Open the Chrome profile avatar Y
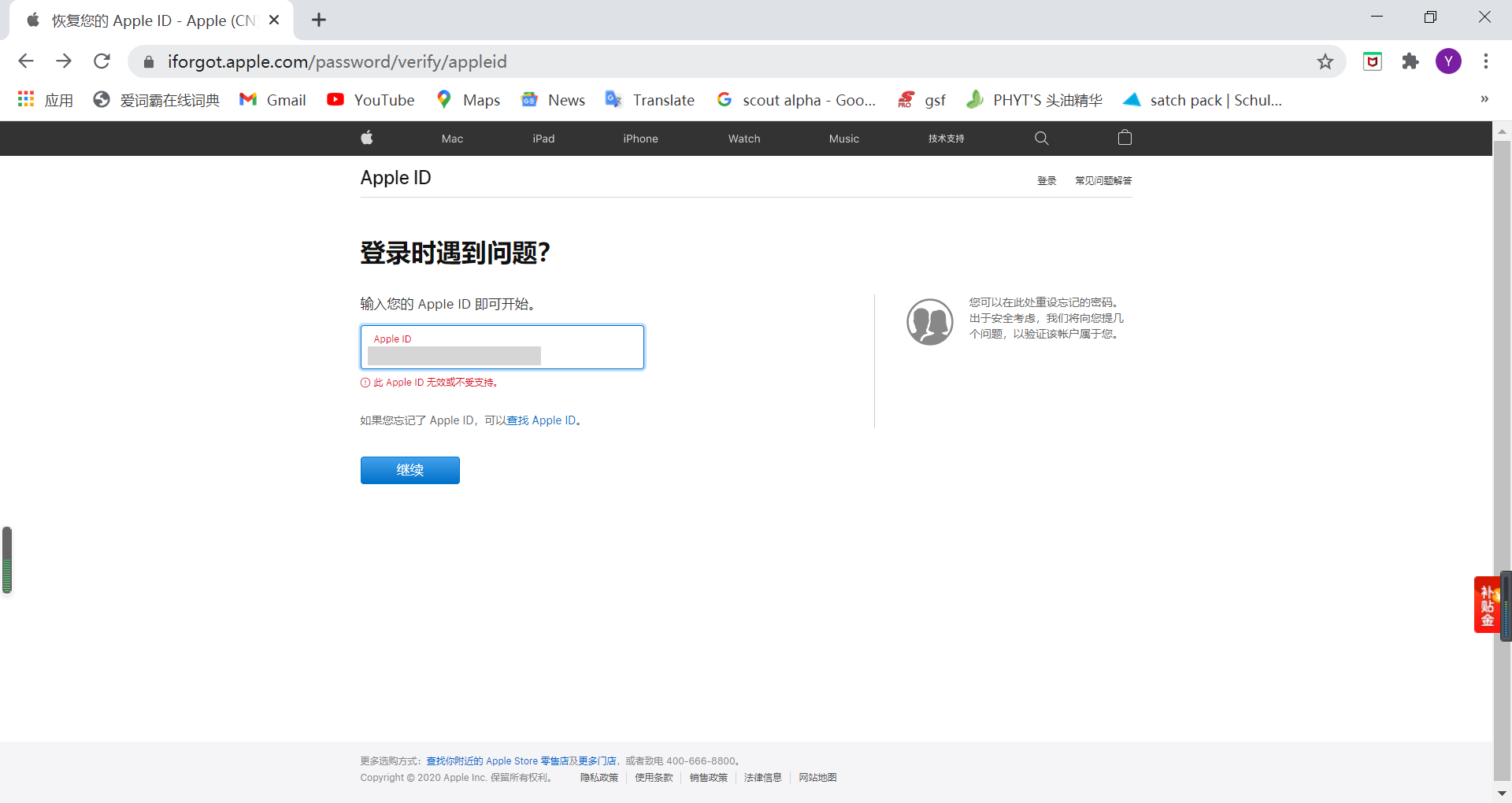 (x=1448, y=61)
